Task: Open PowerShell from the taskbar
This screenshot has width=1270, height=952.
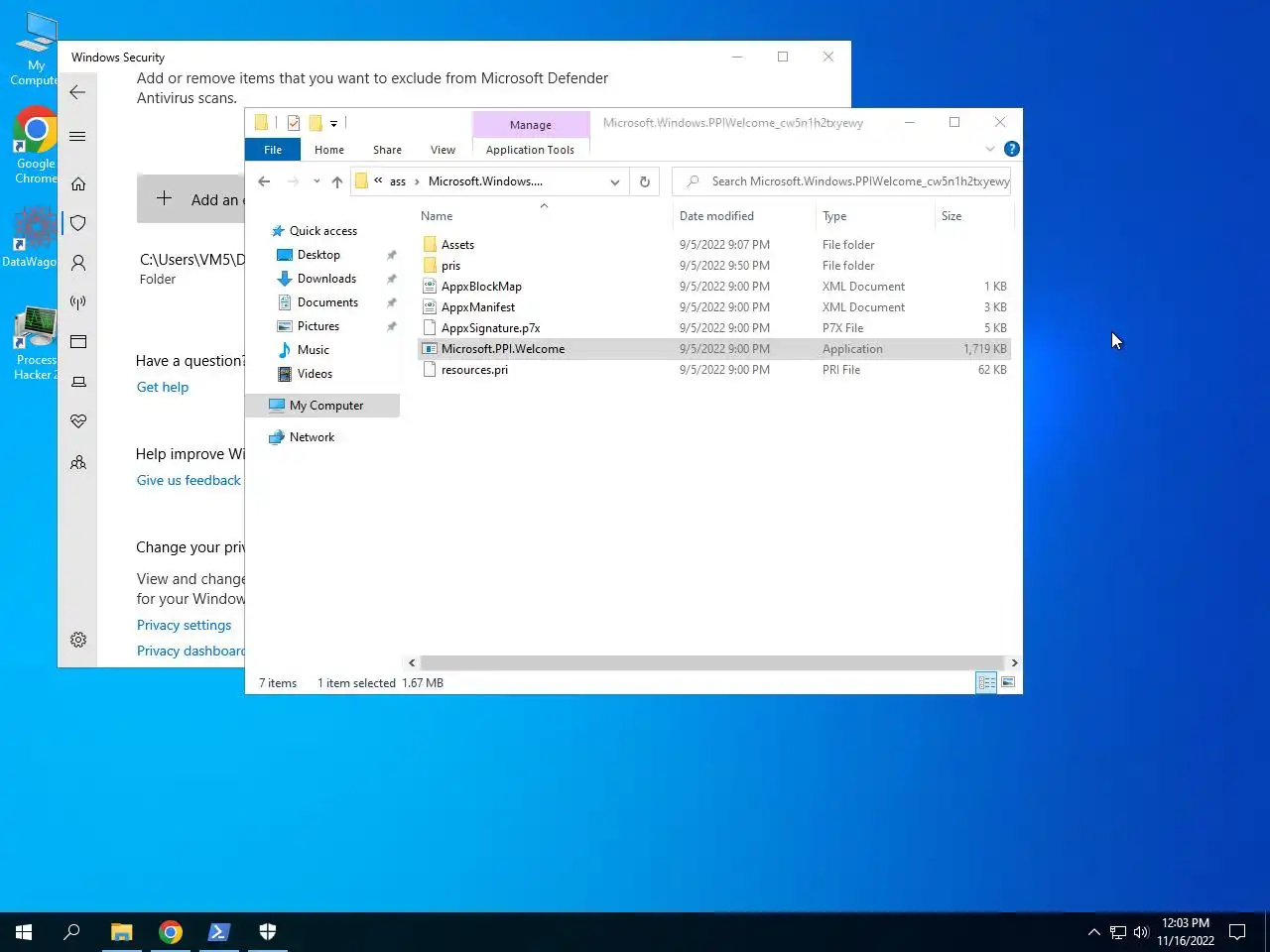Action: tap(218, 932)
